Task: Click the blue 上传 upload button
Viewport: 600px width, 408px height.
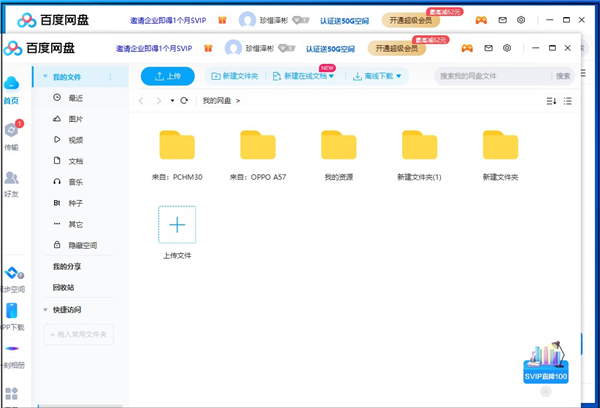Action: 167,76
